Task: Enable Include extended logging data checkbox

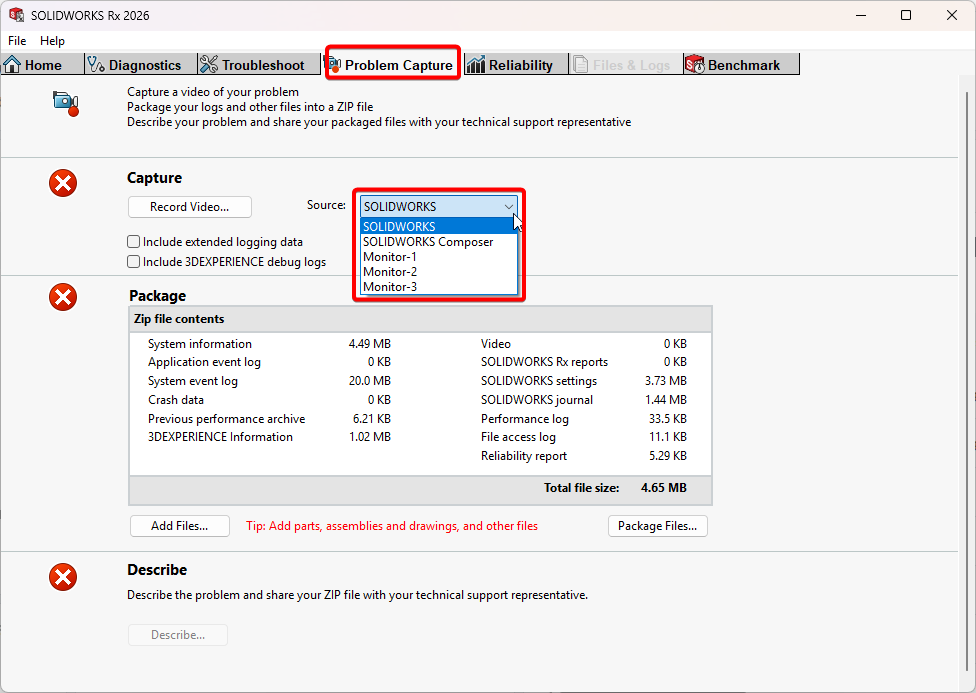Action: pos(133,242)
